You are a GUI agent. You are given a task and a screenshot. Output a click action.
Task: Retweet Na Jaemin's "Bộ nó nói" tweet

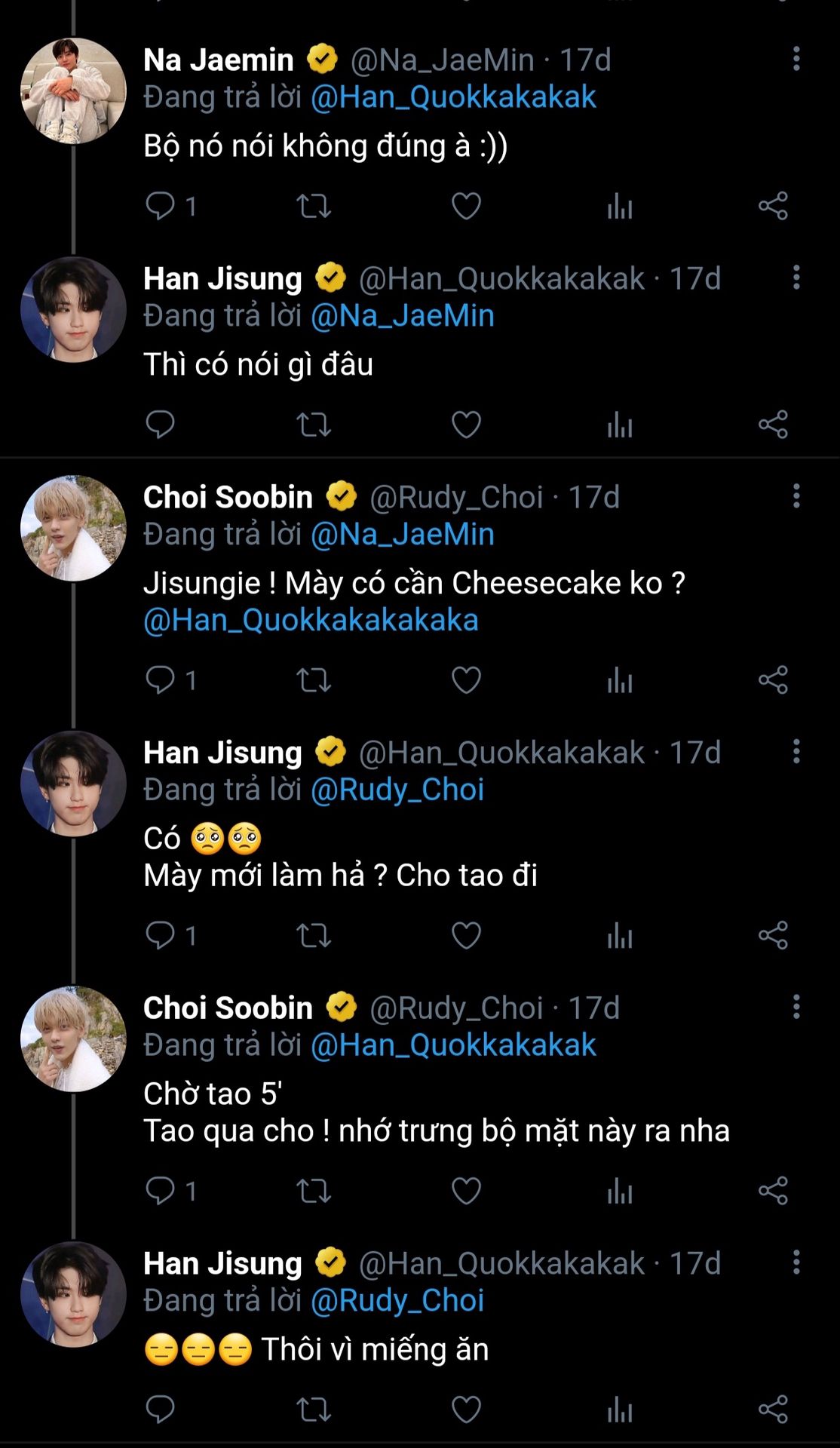pos(314,206)
